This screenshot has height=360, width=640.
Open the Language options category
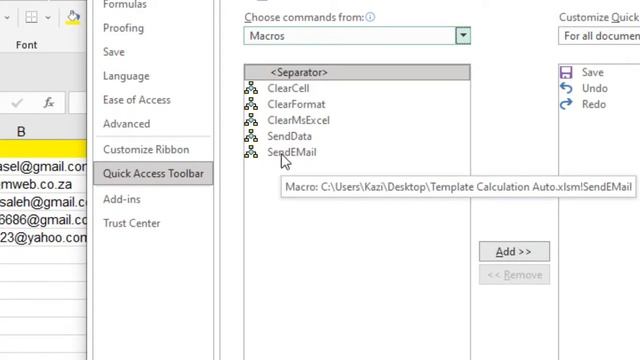point(126,76)
